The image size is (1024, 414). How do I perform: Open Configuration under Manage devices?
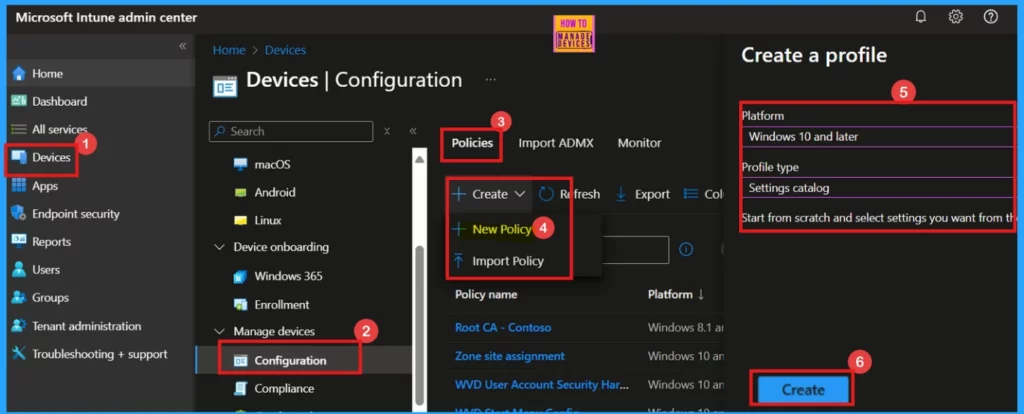point(290,360)
